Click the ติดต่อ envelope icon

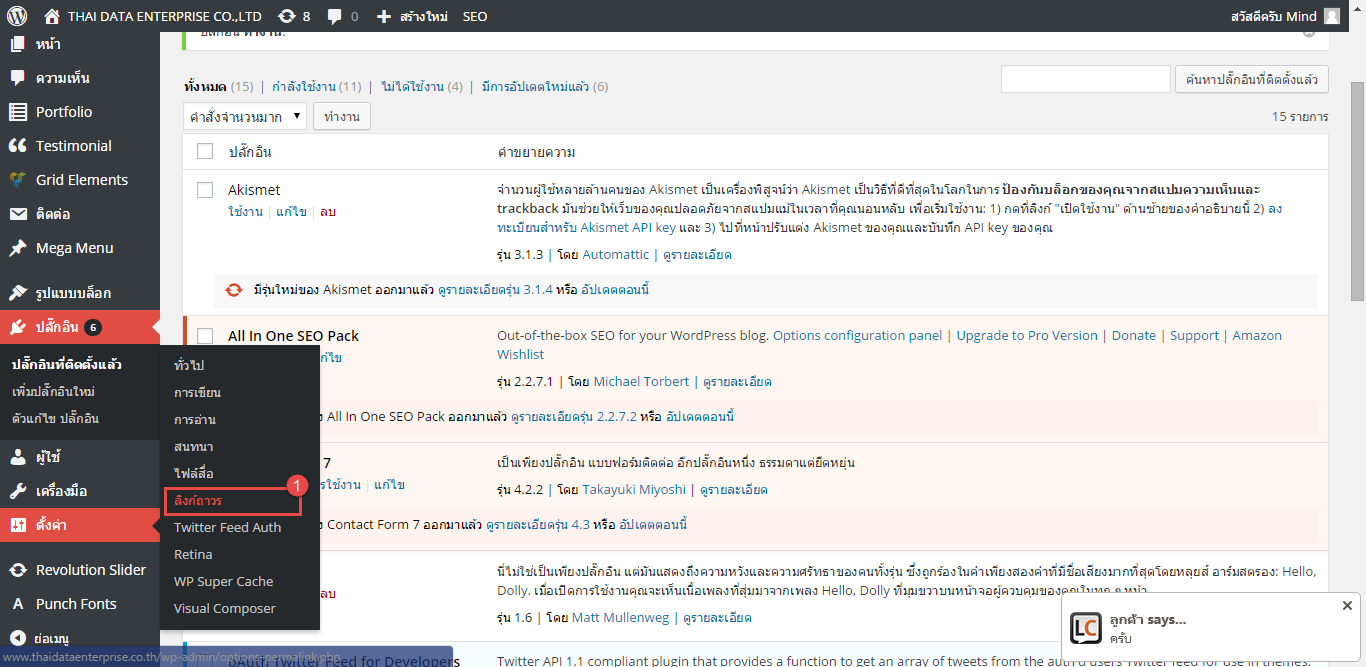click(x=17, y=214)
